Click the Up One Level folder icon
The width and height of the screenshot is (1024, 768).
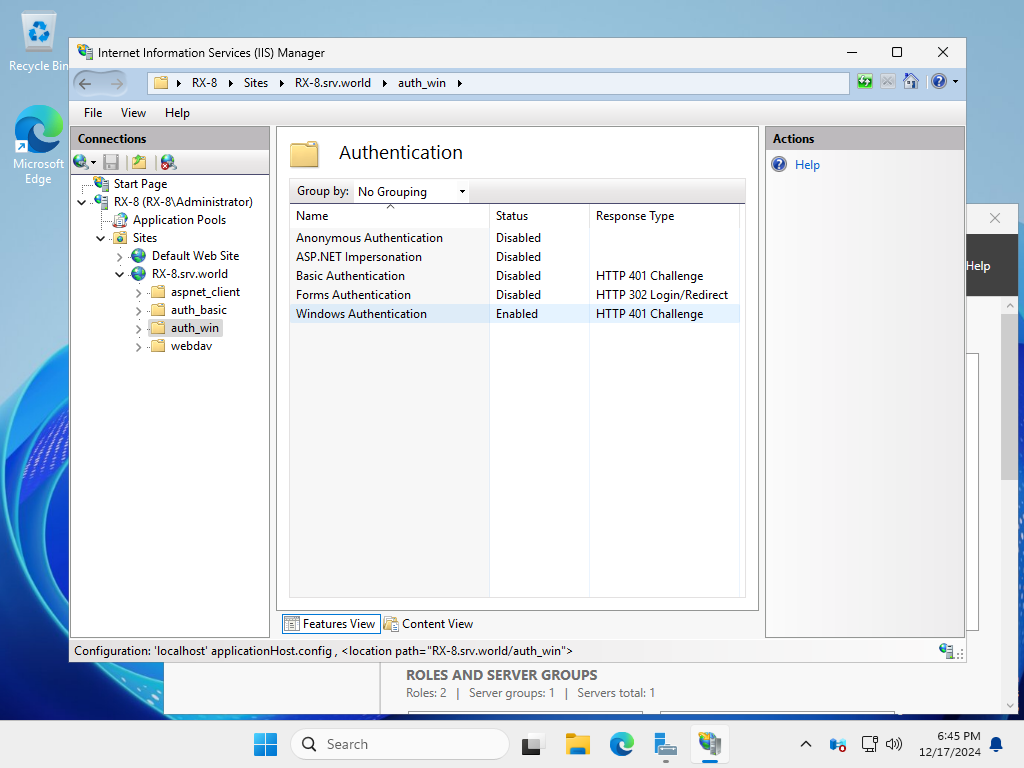tap(139, 162)
